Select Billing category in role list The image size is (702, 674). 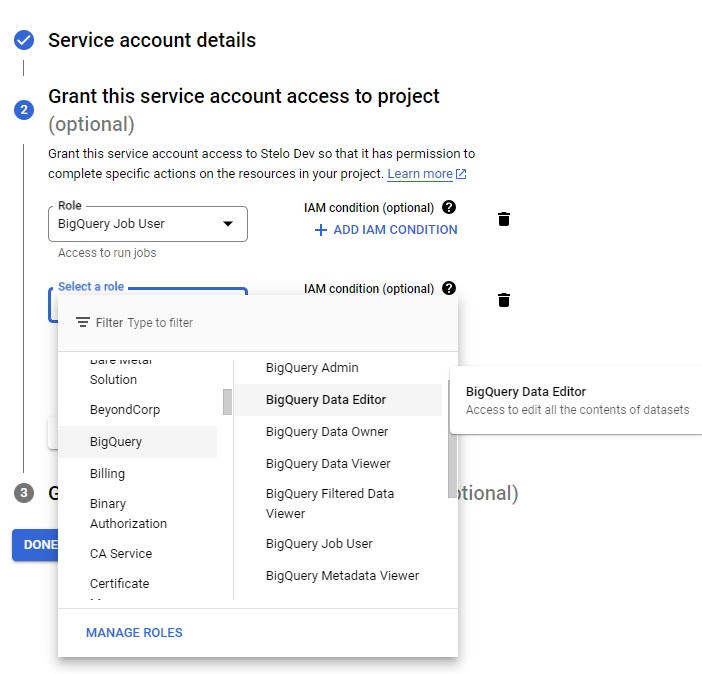[108, 474]
